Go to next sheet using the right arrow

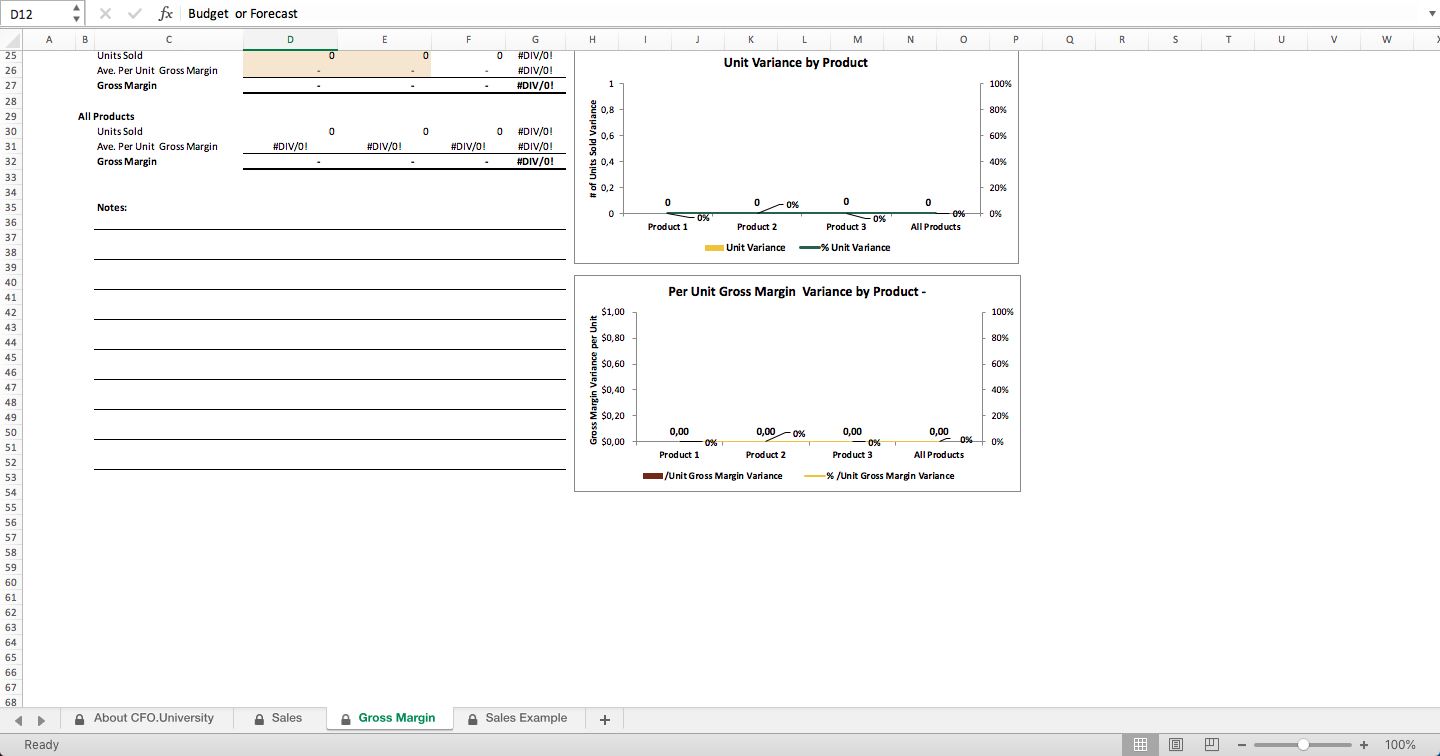(42, 720)
